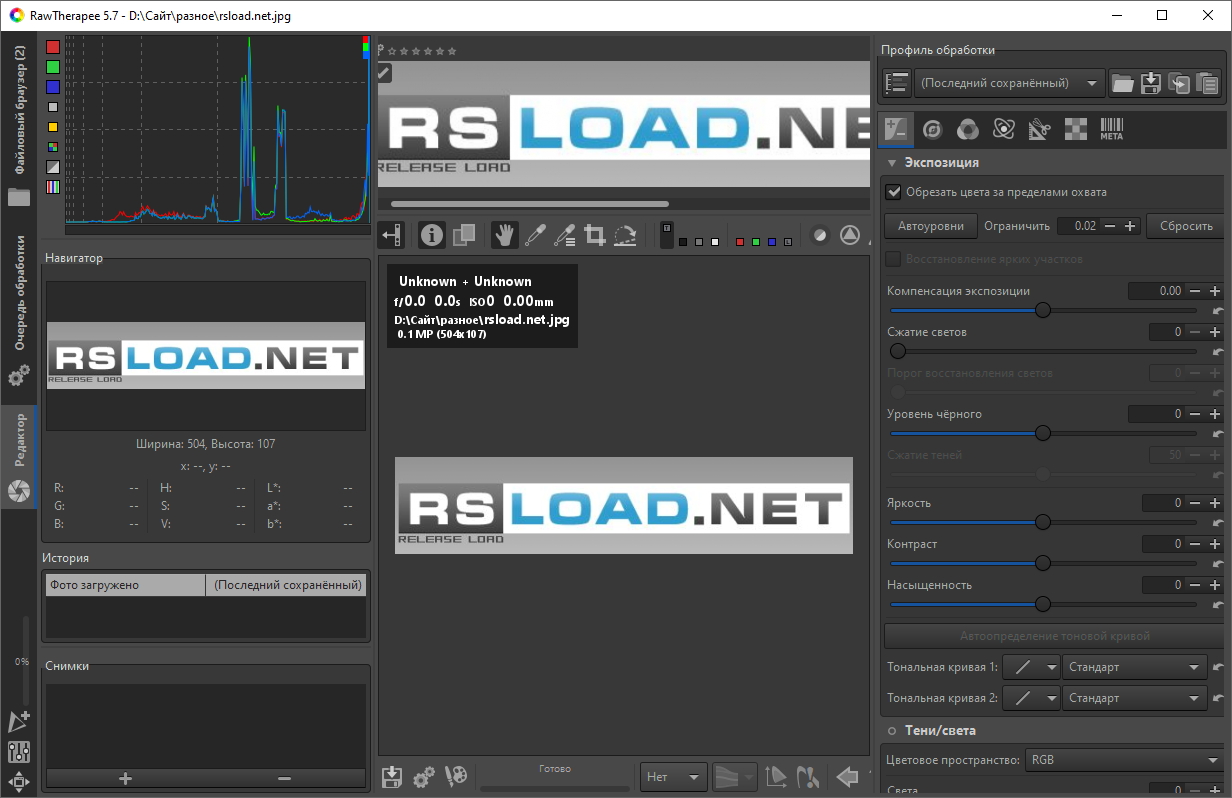Viewport: 1232px width, 798px height.
Task: Select the Crop tool
Action: pos(595,236)
